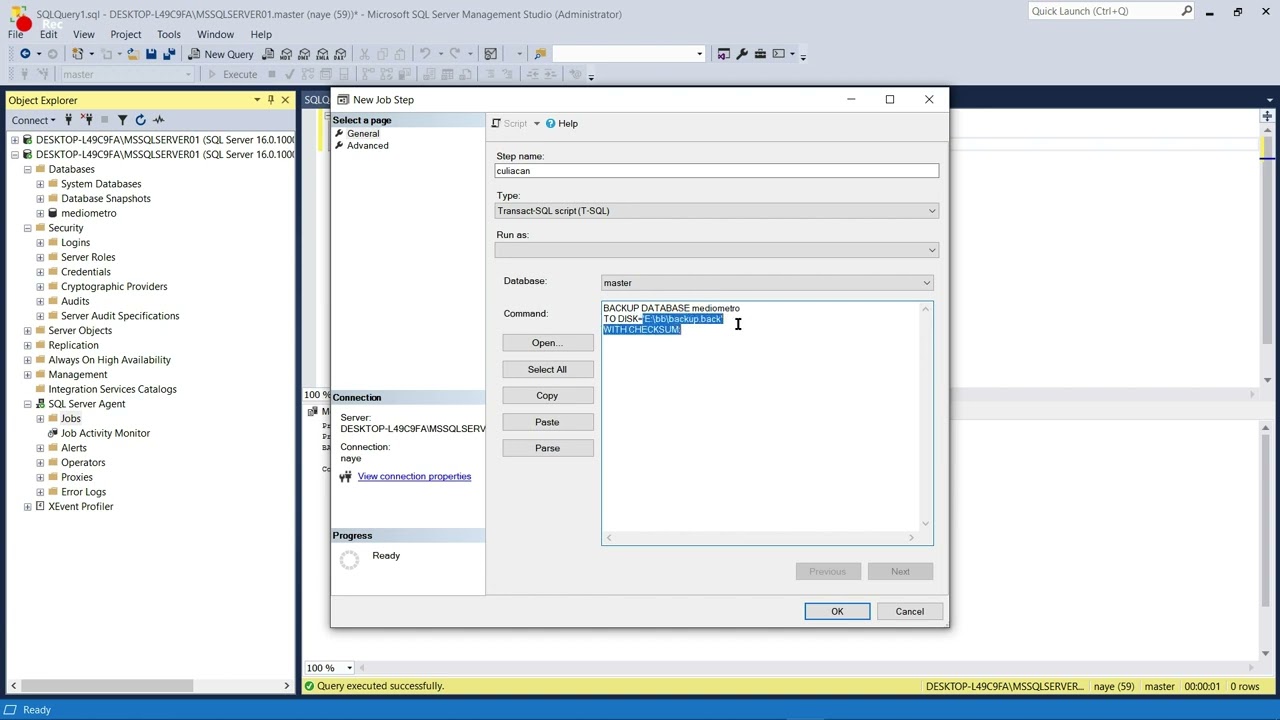
Task: Click the Help icon in New Job Step
Action: 562,123
